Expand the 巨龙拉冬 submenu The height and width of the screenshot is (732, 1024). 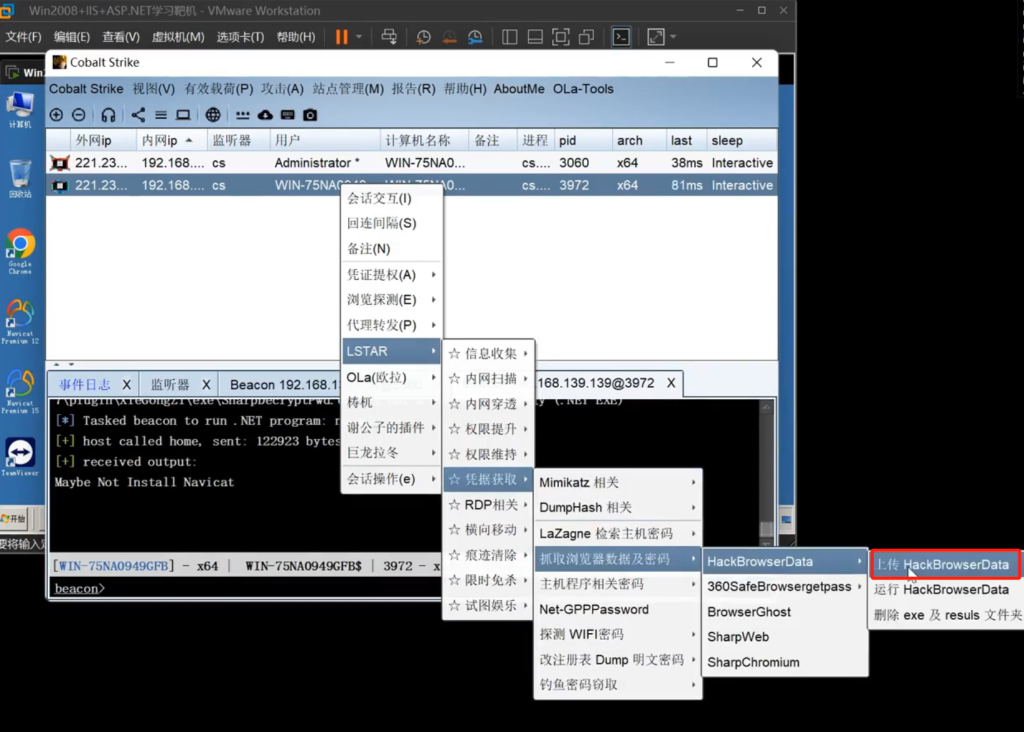coord(392,453)
